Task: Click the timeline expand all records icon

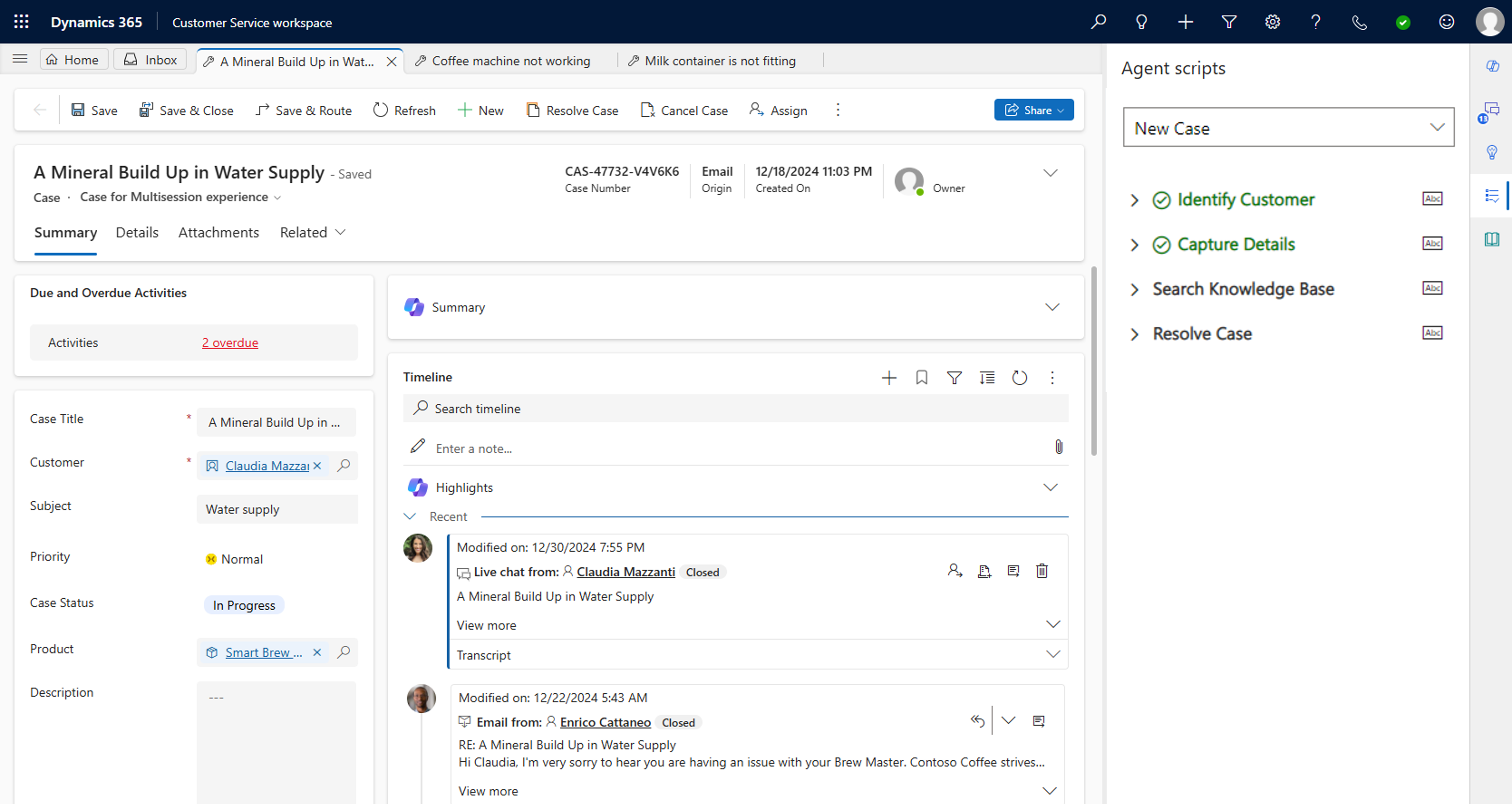Action: (987, 378)
